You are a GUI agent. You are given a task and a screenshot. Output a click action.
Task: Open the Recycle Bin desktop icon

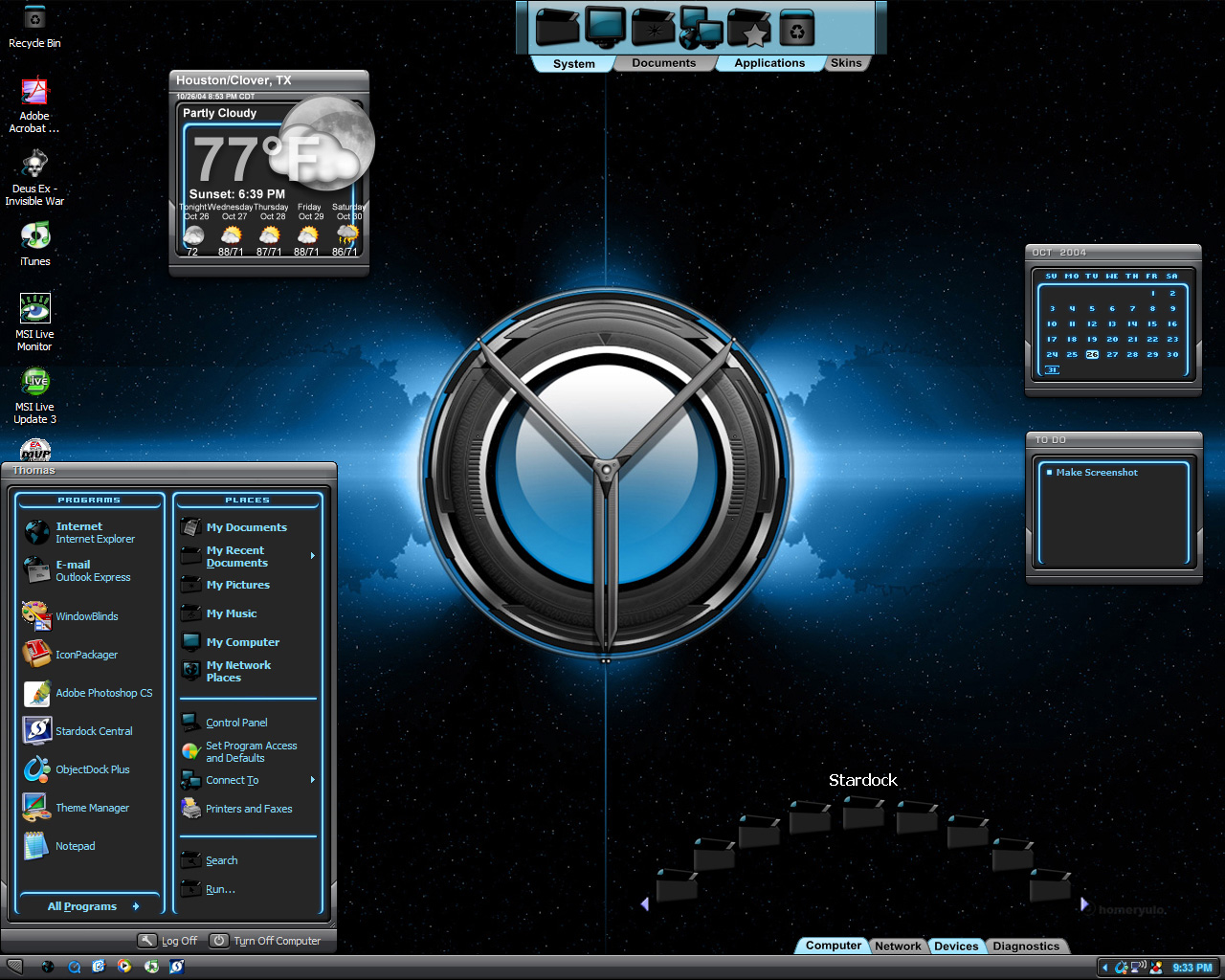(34, 27)
